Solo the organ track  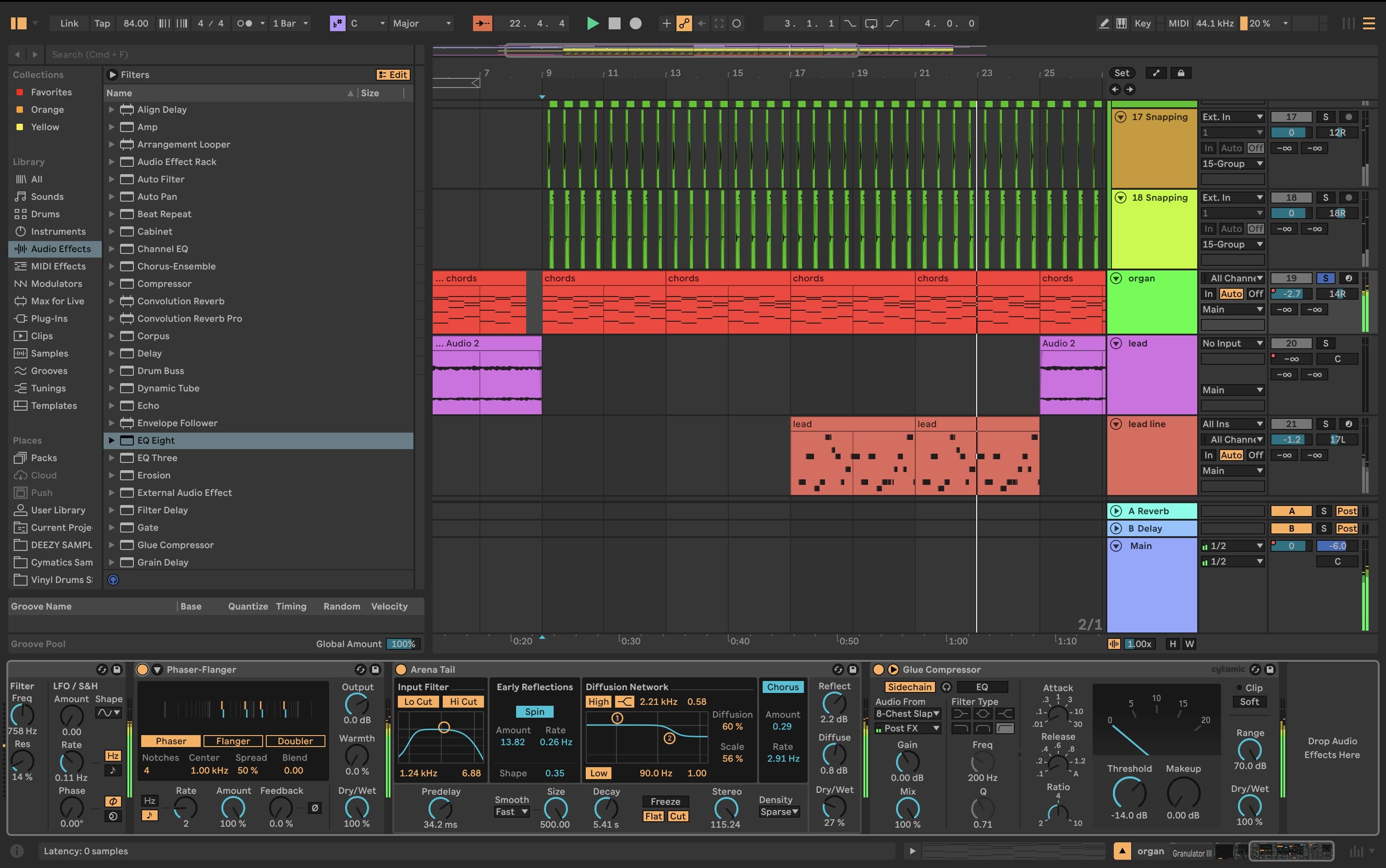tap(1325, 279)
